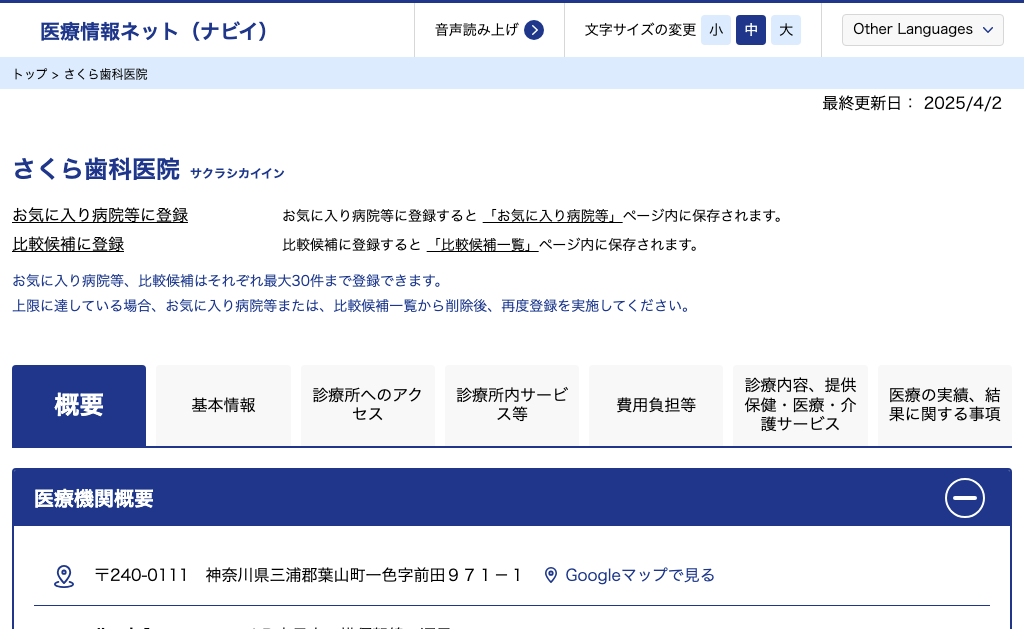Open the 診療所内サービス等 tab
Screen dimensions: 1024x629
pyautogui.click(x=512, y=405)
